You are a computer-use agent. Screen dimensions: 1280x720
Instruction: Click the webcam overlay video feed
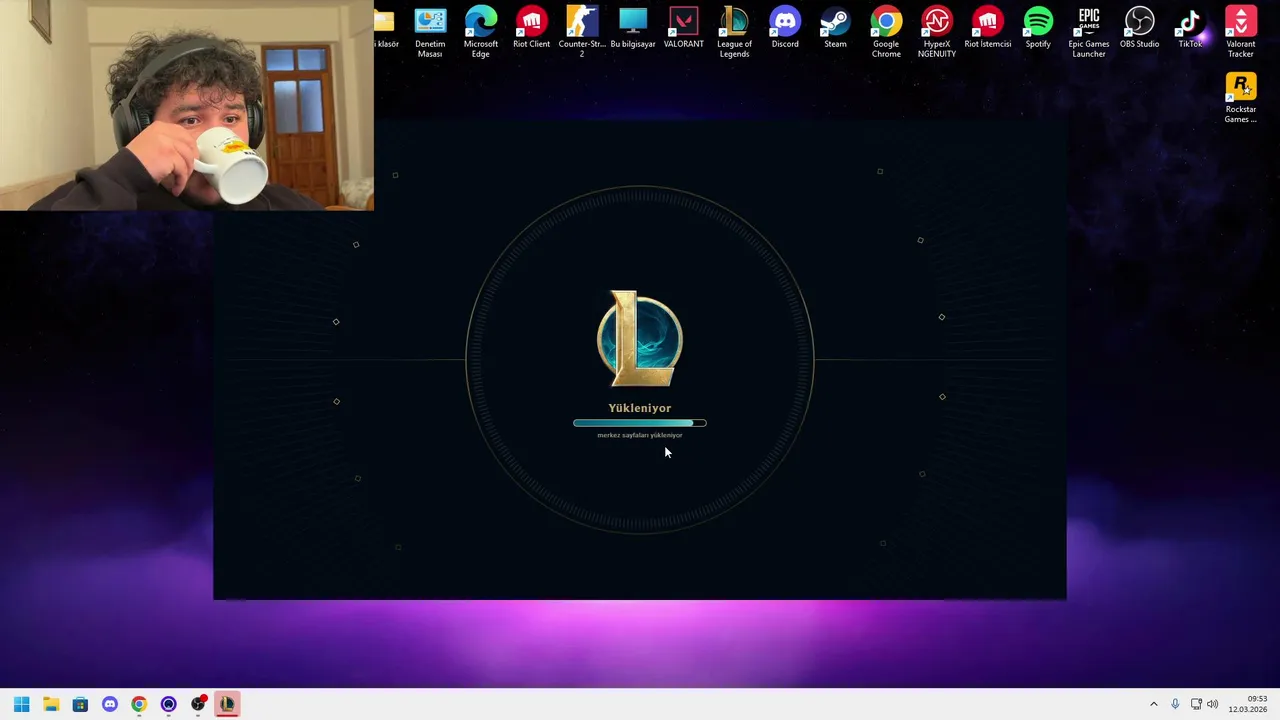pyautogui.click(x=187, y=105)
